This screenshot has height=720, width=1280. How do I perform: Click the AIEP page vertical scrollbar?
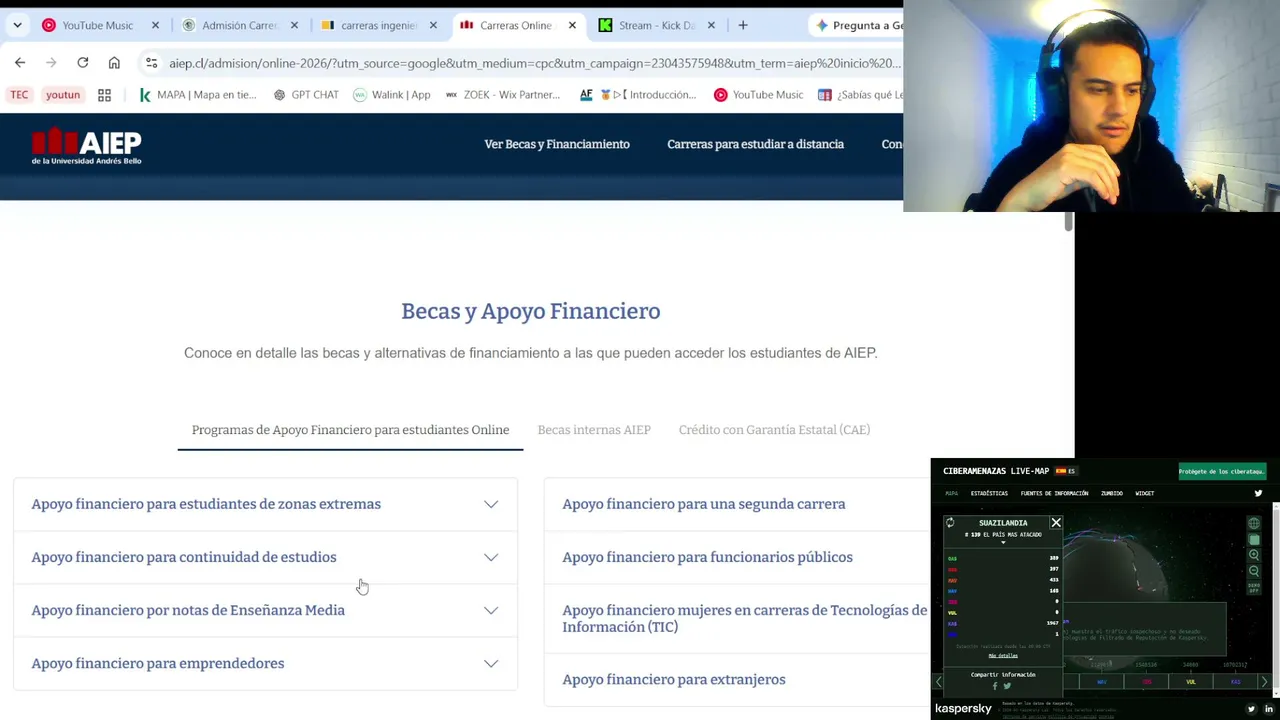[1068, 222]
